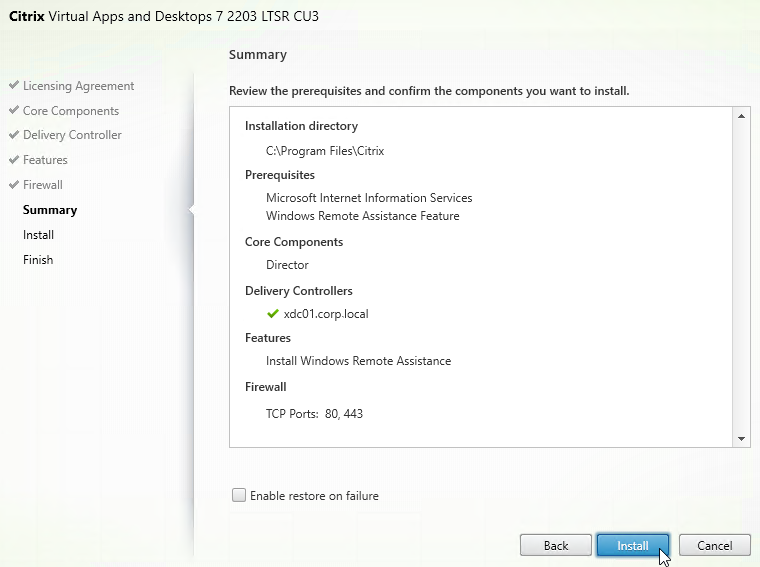760x567 pixels.
Task: Cancel the installation wizard
Action: point(714,545)
